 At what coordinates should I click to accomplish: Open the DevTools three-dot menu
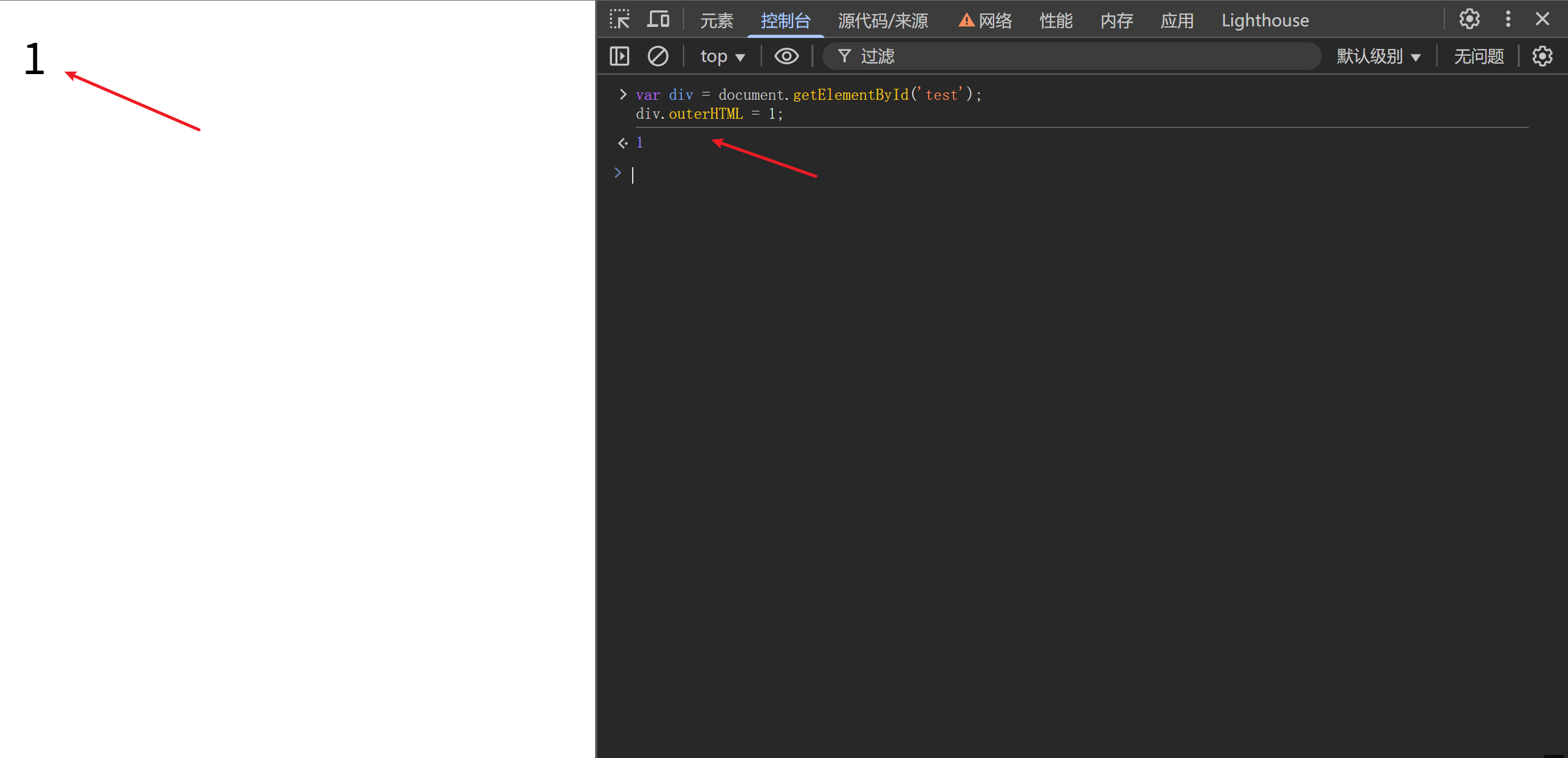1508,20
